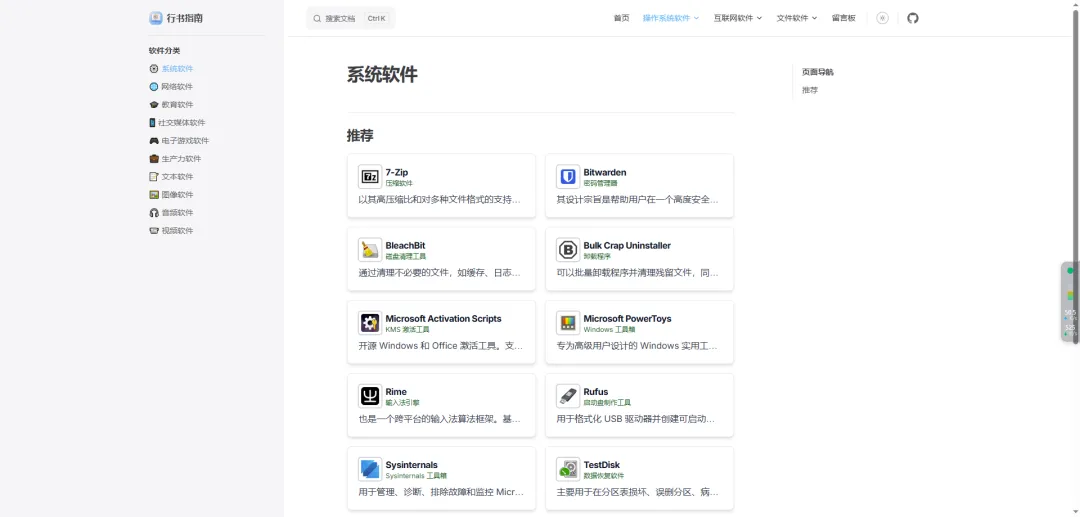1080x517 pixels.
Task: Click the Rufus USB drive icon
Action: pos(568,396)
